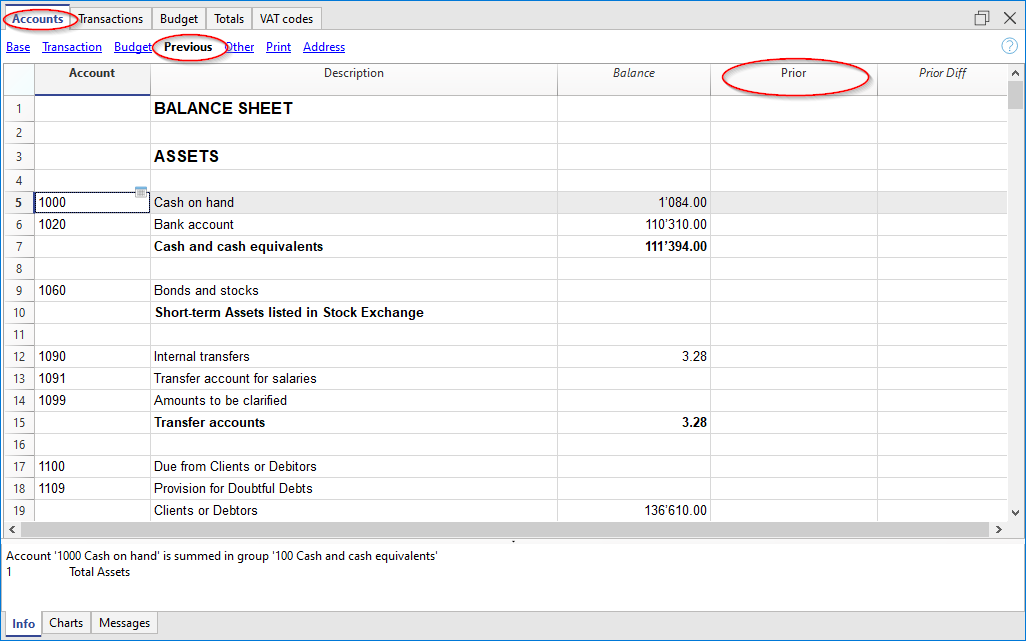Screen dimensions: 1026x641
Task: Switch to the Transactions tab
Action: coord(111,19)
